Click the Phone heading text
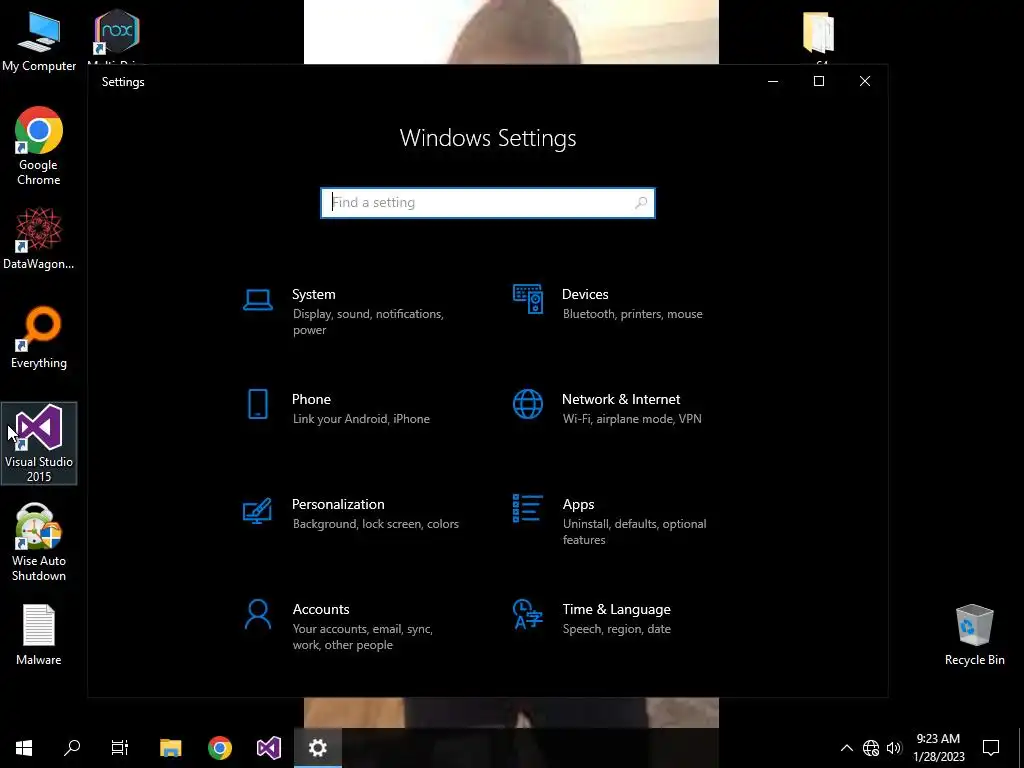 (311, 399)
